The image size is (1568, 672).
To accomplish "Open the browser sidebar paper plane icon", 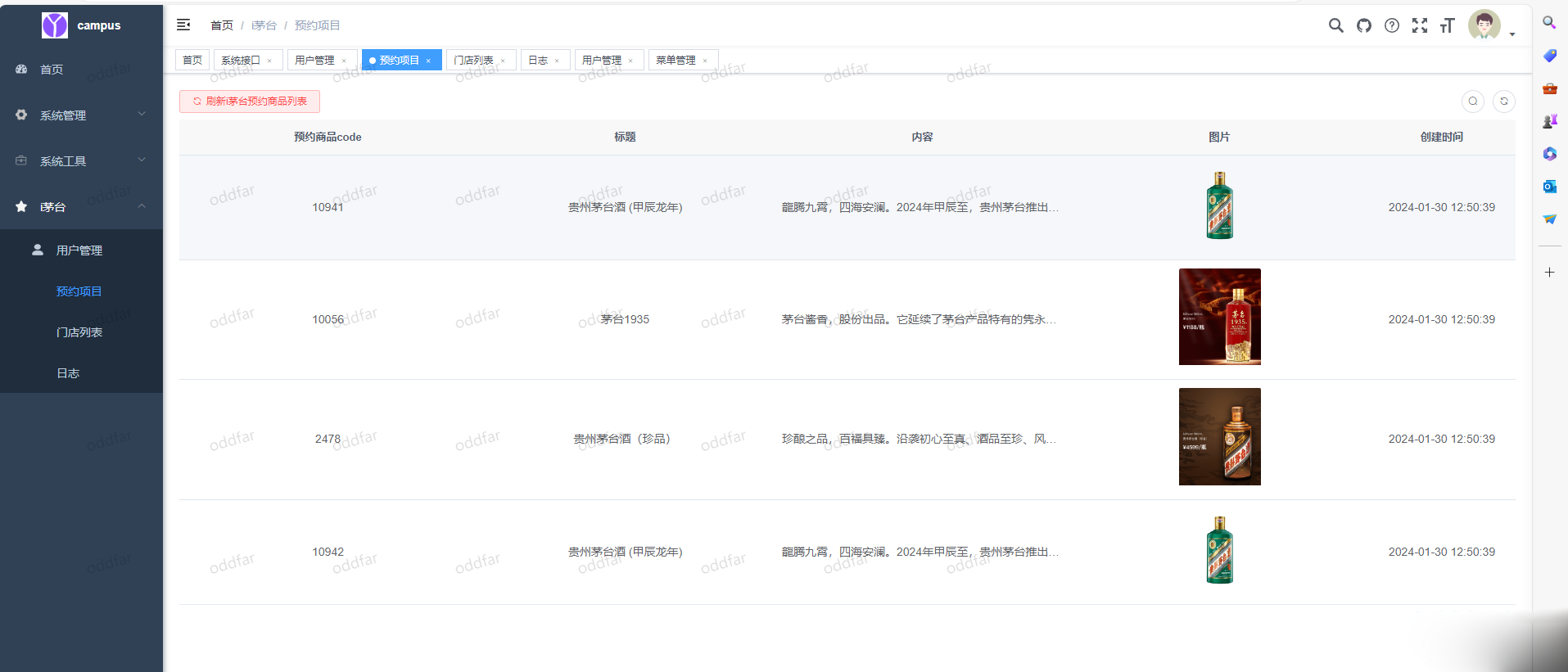I will coord(1549,219).
